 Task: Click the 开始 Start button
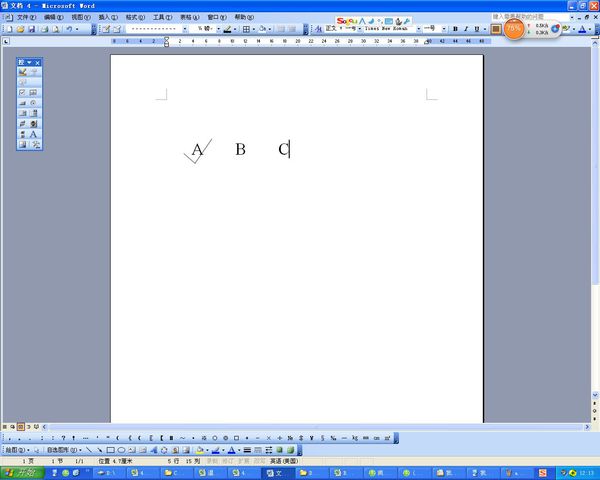(x=23, y=473)
